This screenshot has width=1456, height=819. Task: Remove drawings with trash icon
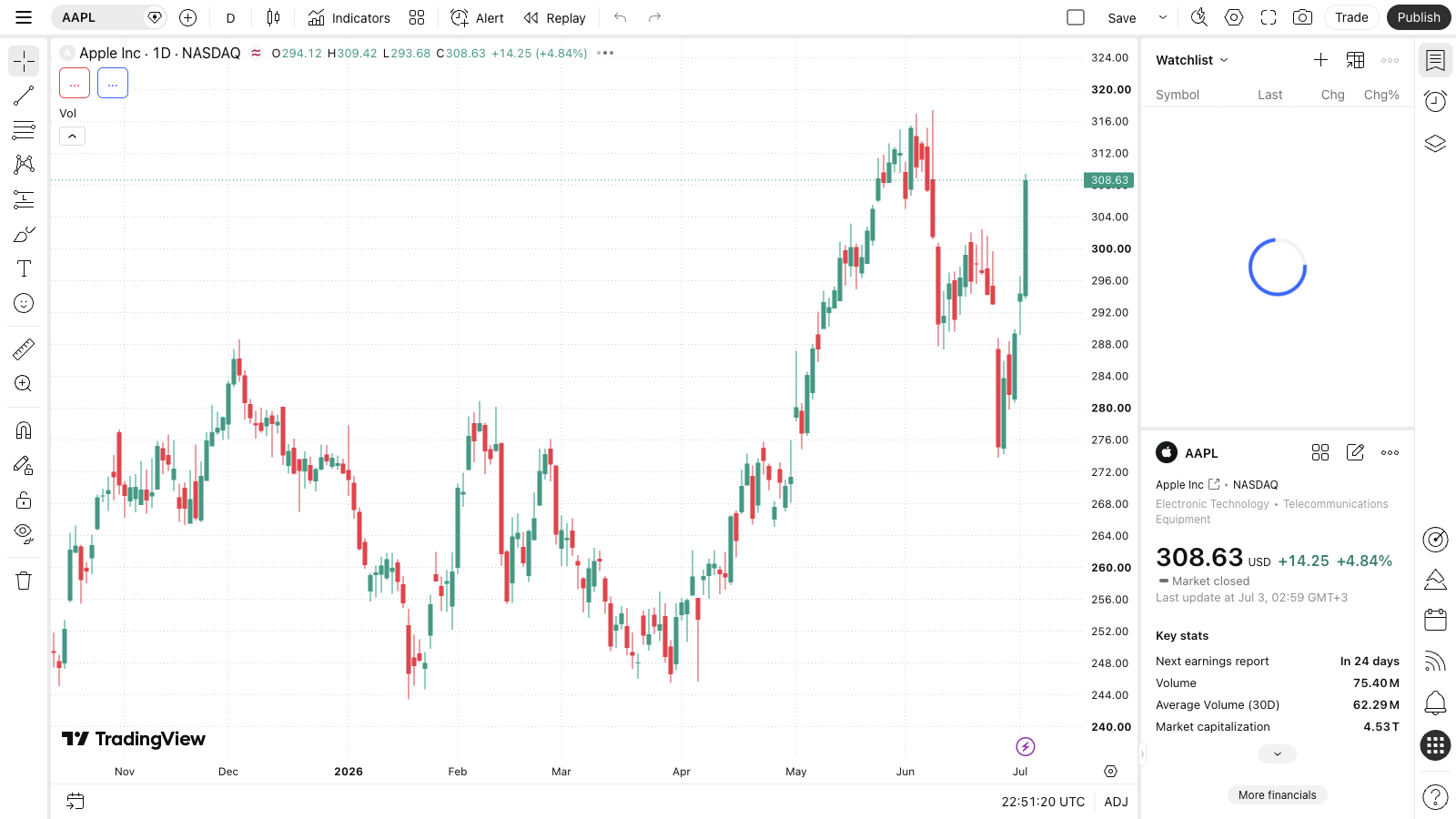point(24,581)
